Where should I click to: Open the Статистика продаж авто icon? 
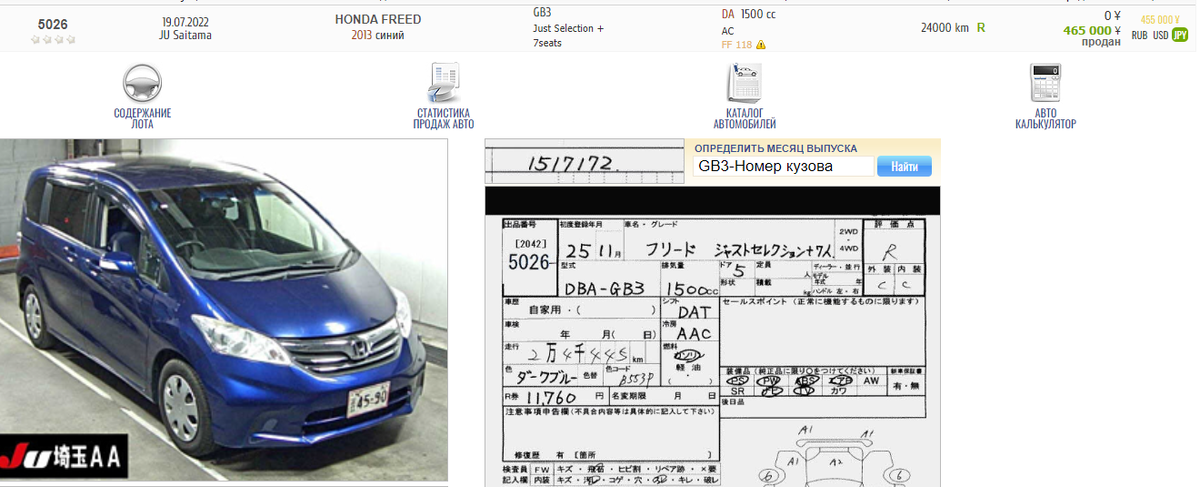coord(442,83)
